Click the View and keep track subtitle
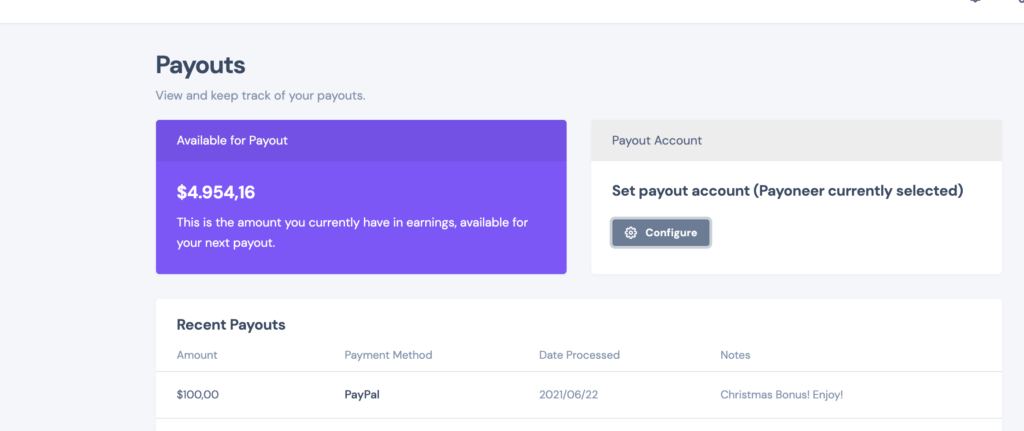 [261, 96]
